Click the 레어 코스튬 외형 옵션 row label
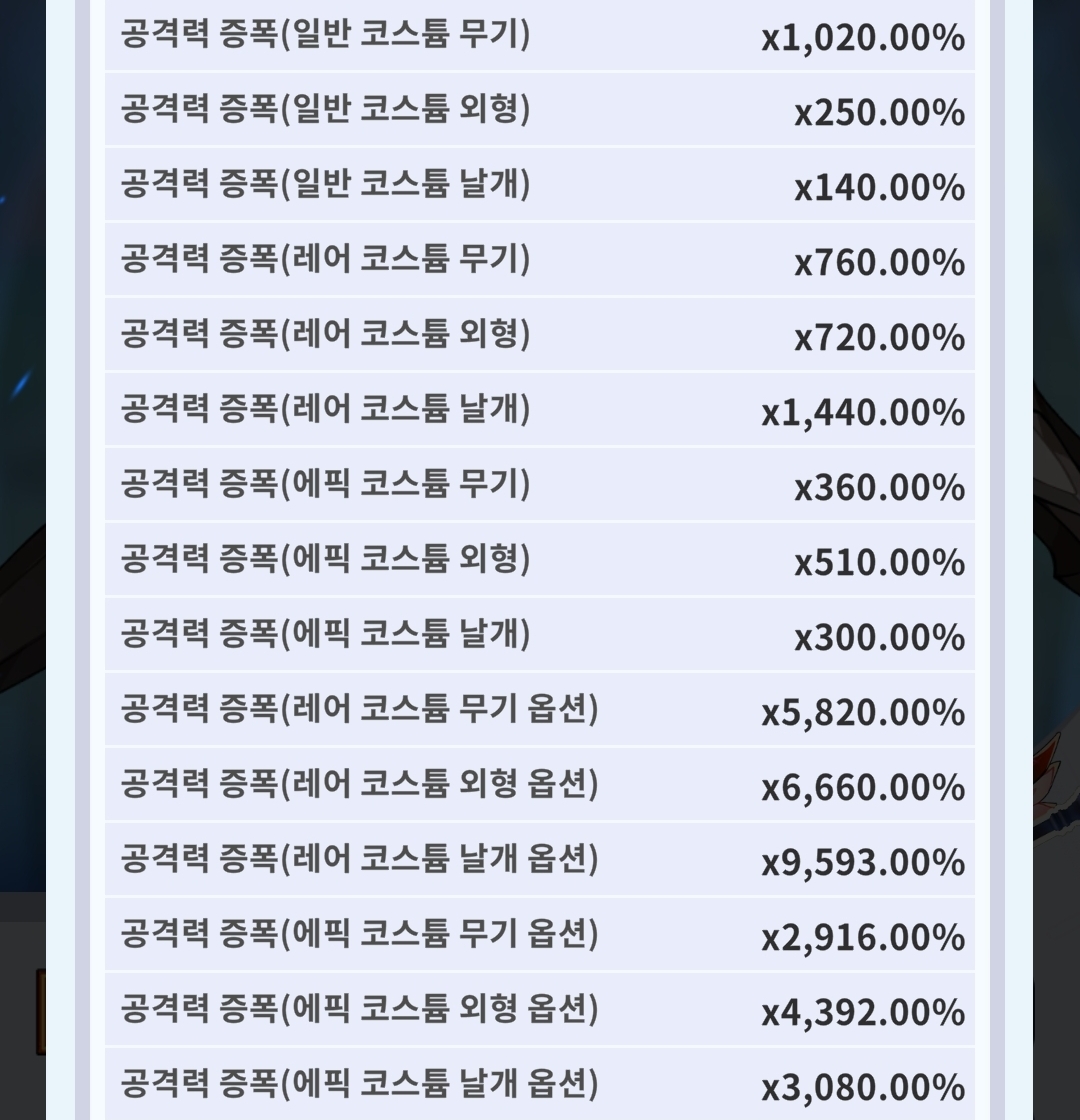The width and height of the screenshot is (1080, 1120). pos(359,784)
